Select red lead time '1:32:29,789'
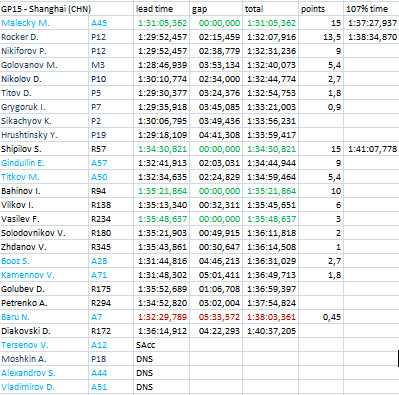Screen dimensions: 399x395 pos(162,317)
